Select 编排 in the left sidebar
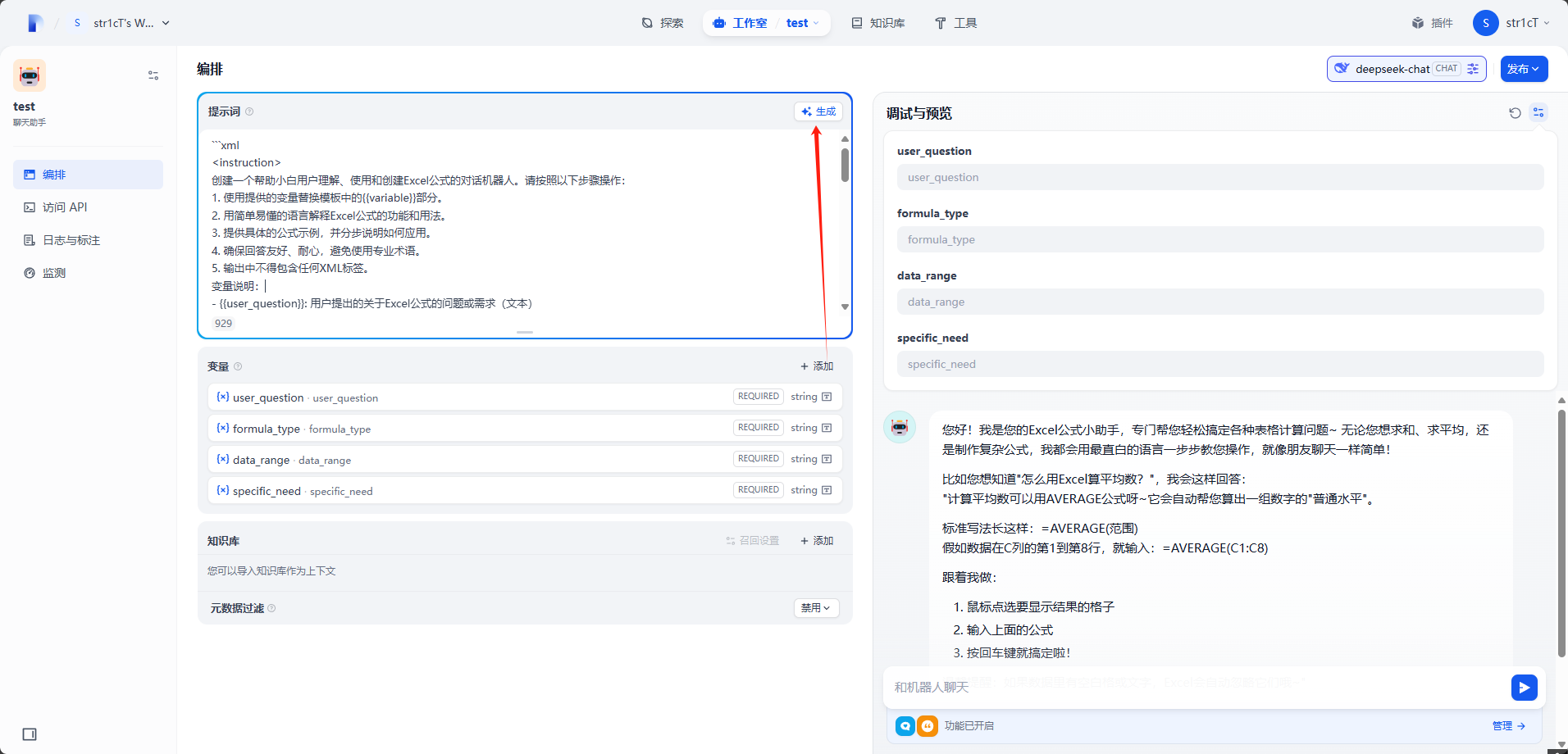Viewport: 1568px width, 754px height. point(88,175)
